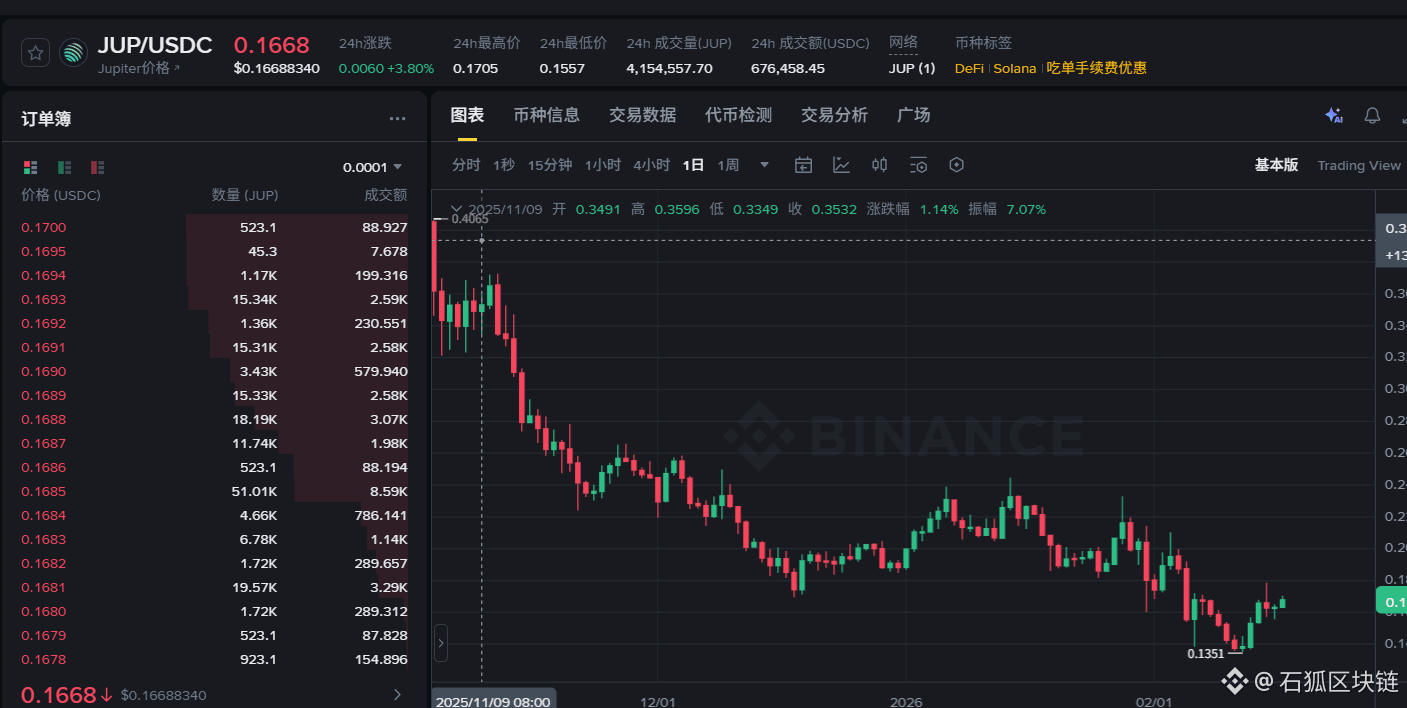The height and width of the screenshot is (708, 1407).
Task: Open the 0.0001 price precision dropdown
Action: (372, 167)
